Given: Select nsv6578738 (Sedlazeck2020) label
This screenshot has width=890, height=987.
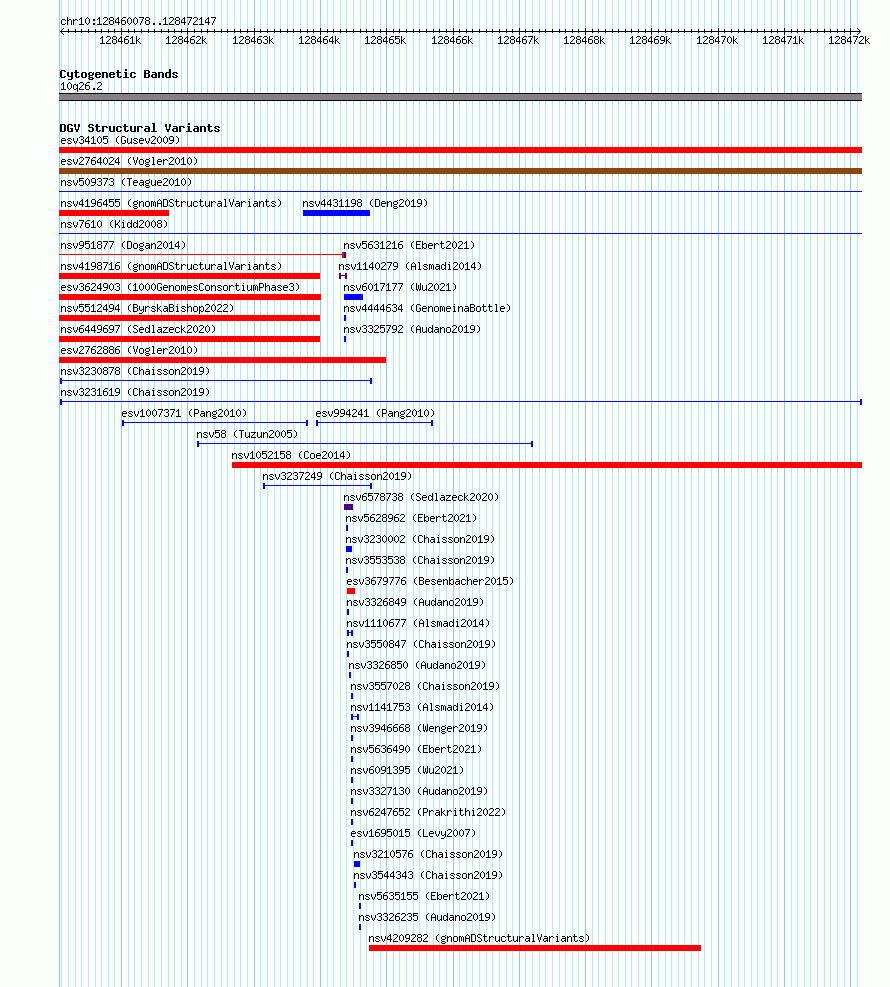Looking at the screenshot, I should [421, 497].
